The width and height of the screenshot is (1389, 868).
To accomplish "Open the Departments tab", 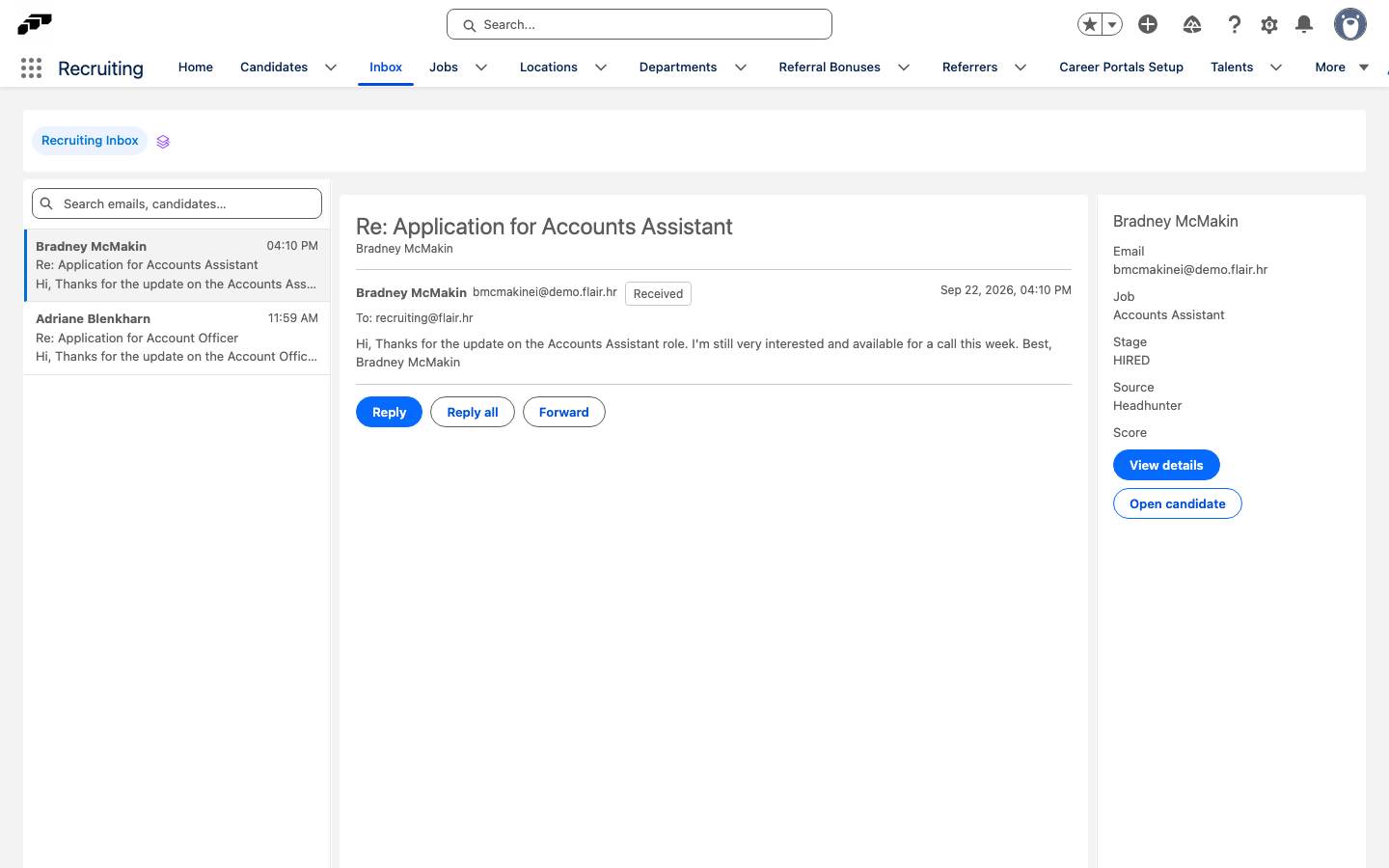I will click(x=678, y=68).
